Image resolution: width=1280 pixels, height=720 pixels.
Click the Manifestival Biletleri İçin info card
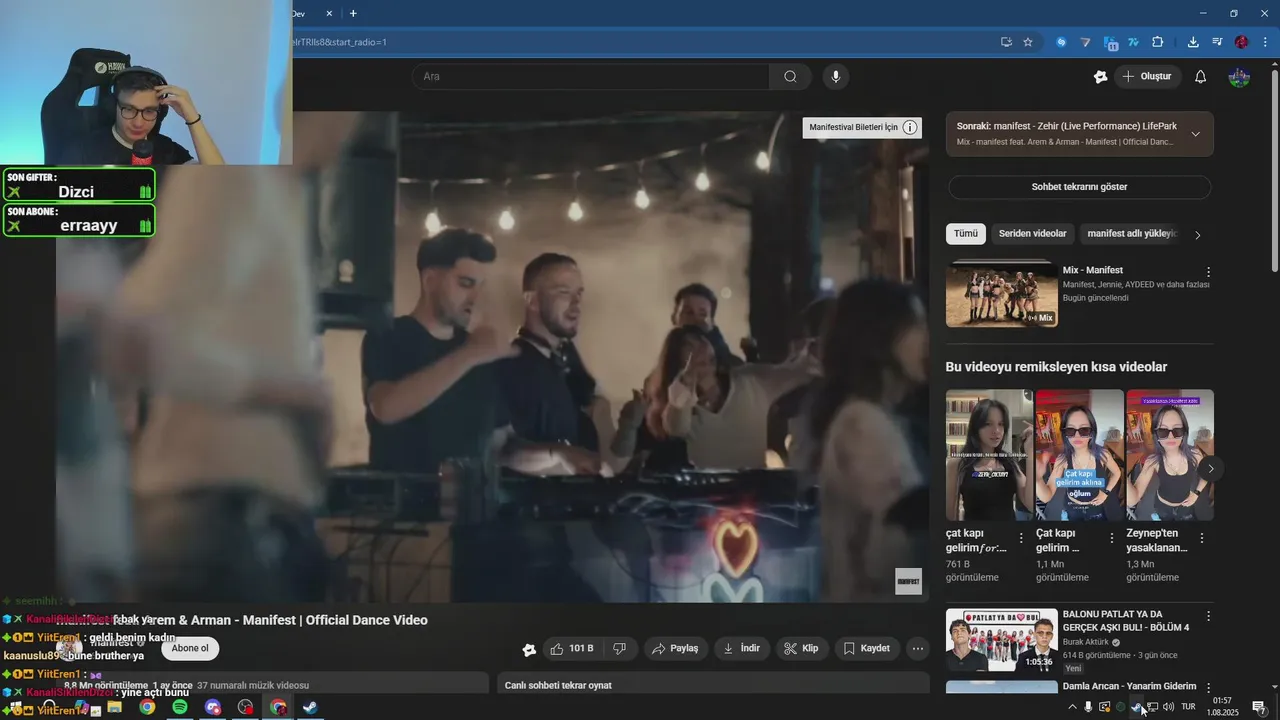862,127
